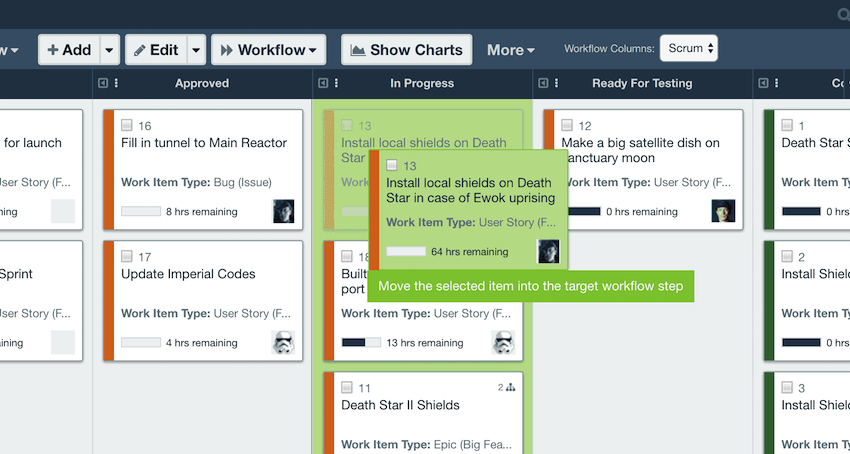This screenshot has width=850, height=454.
Task: Click the Add button
Action: (x=69, y=50)
